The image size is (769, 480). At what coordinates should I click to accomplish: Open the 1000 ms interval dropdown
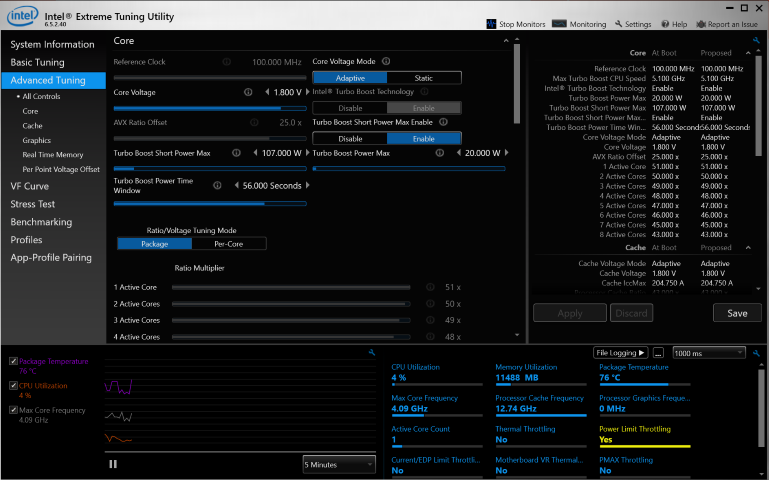pos(709,353)
